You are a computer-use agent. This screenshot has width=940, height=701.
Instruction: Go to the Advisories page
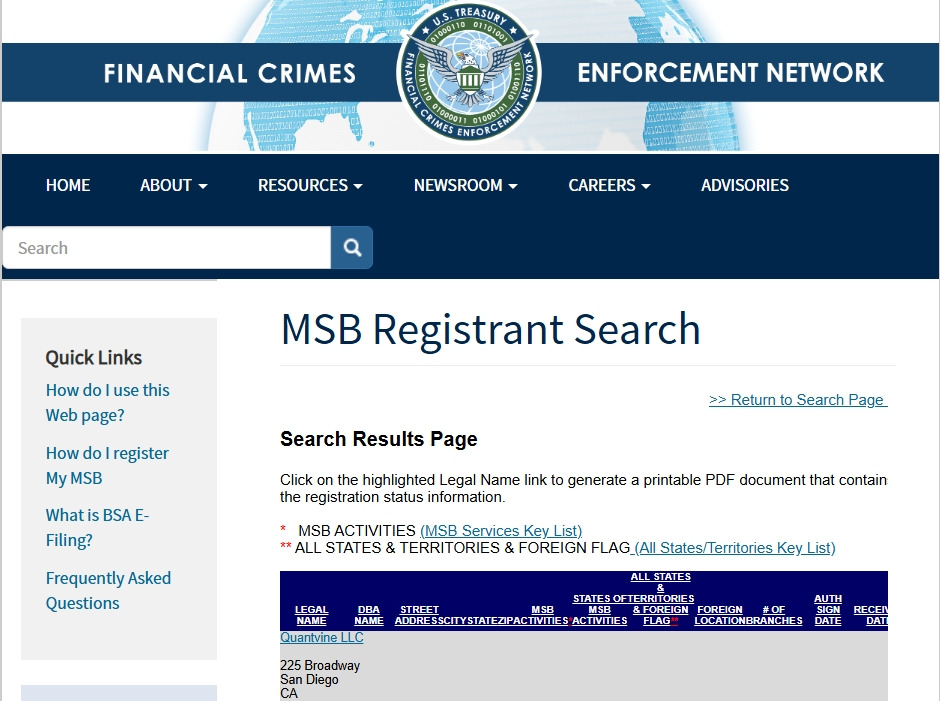(745, 185)
